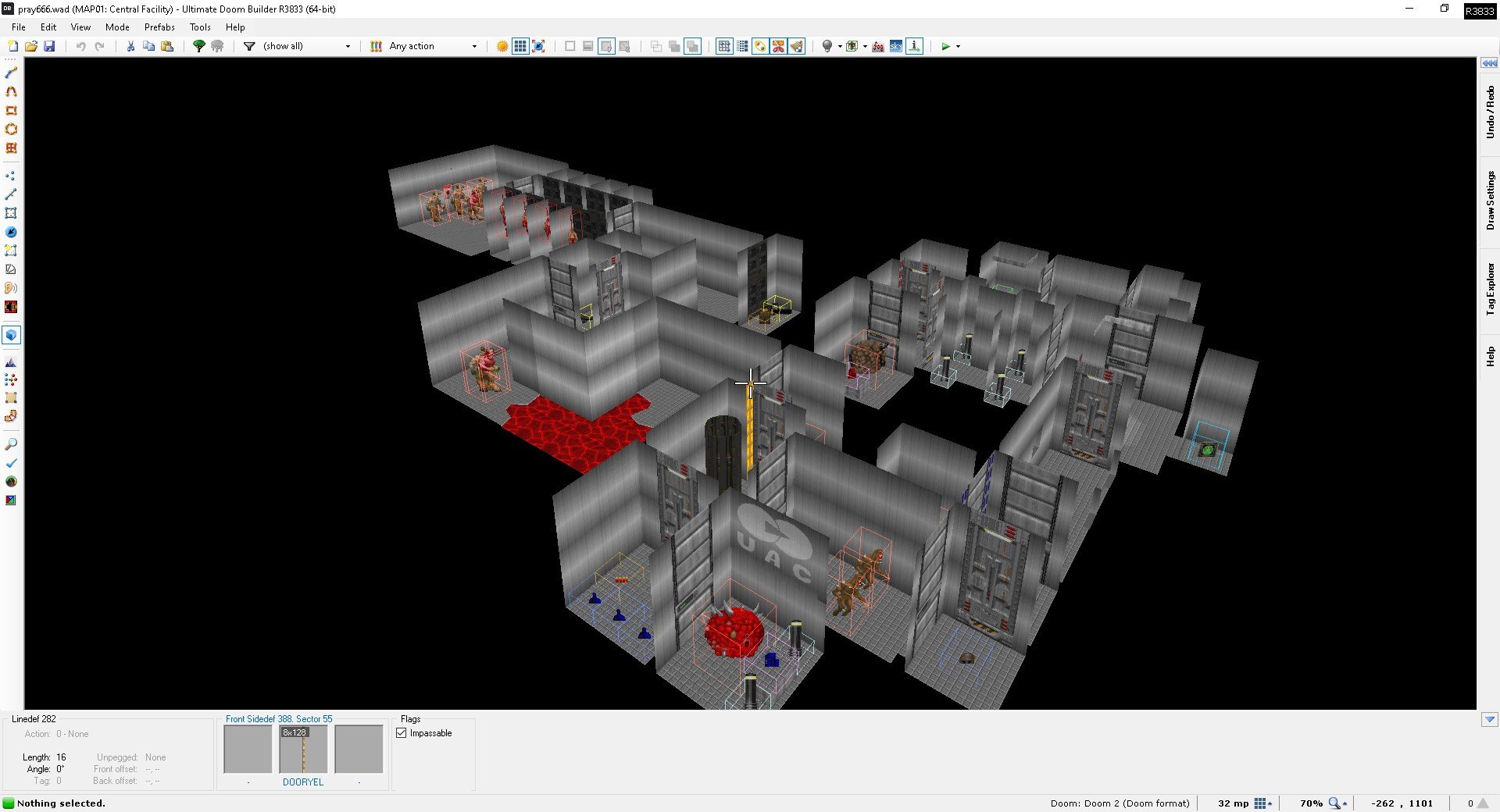The image size is (1500, 812).
Task: Switch to Visual 3D mode
Action: [11, 335]
